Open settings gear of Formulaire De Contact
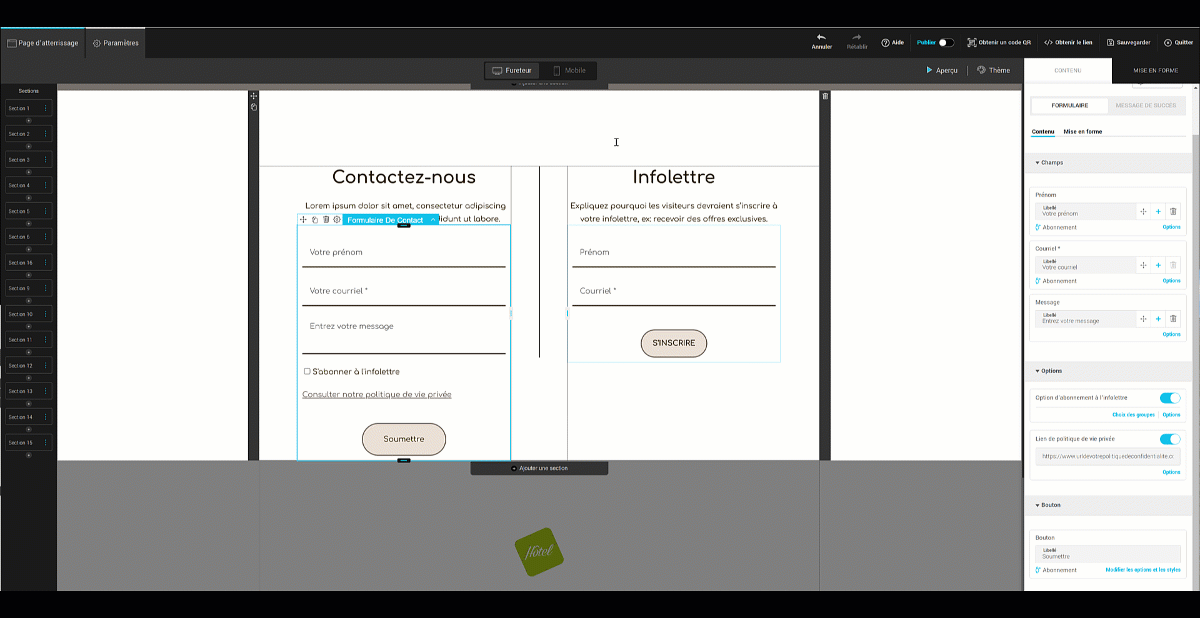The height and width of the screenshot is (618, 1200). (337, 220)
